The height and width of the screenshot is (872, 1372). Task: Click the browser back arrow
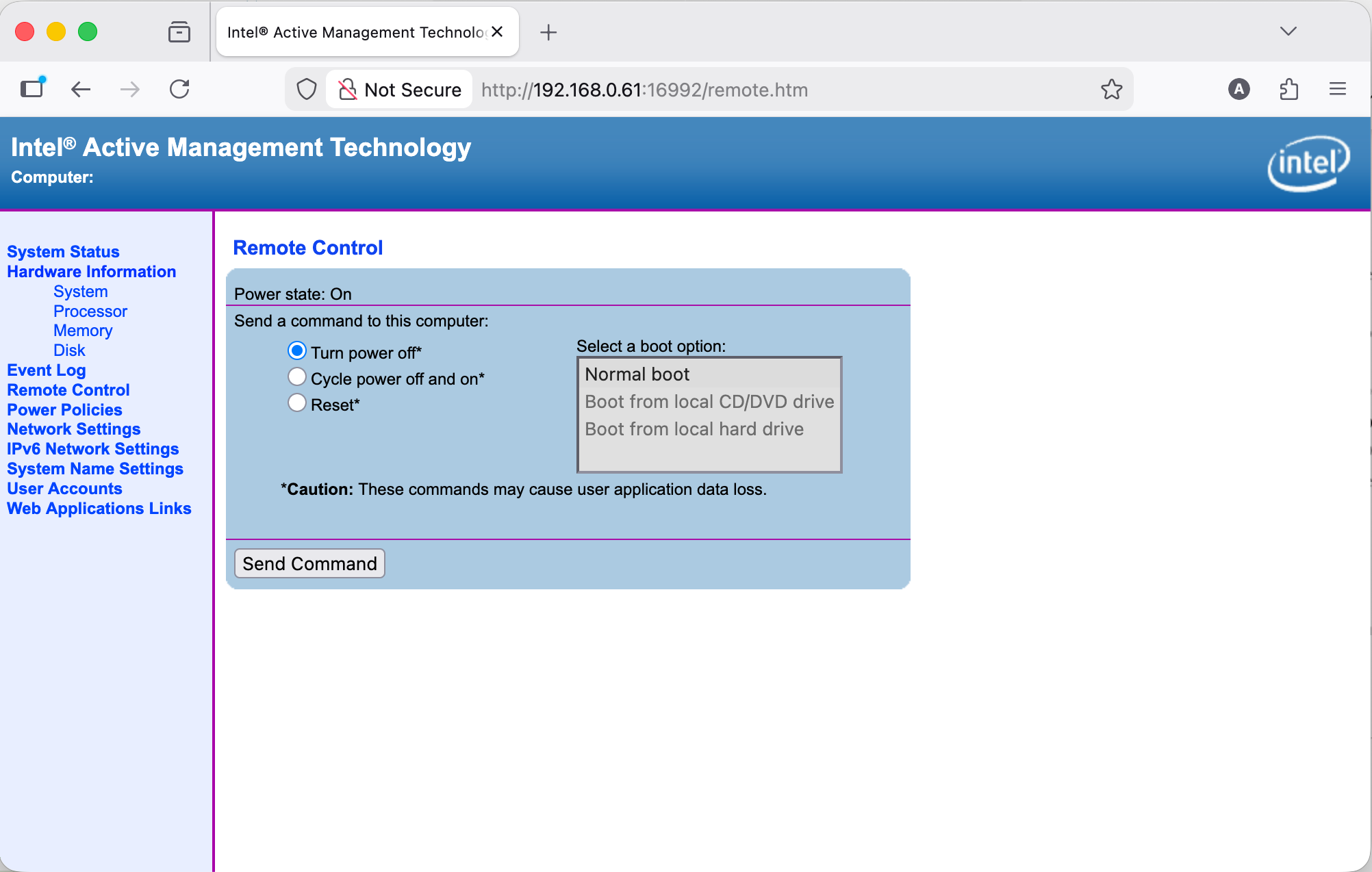(x=80, y=89)
